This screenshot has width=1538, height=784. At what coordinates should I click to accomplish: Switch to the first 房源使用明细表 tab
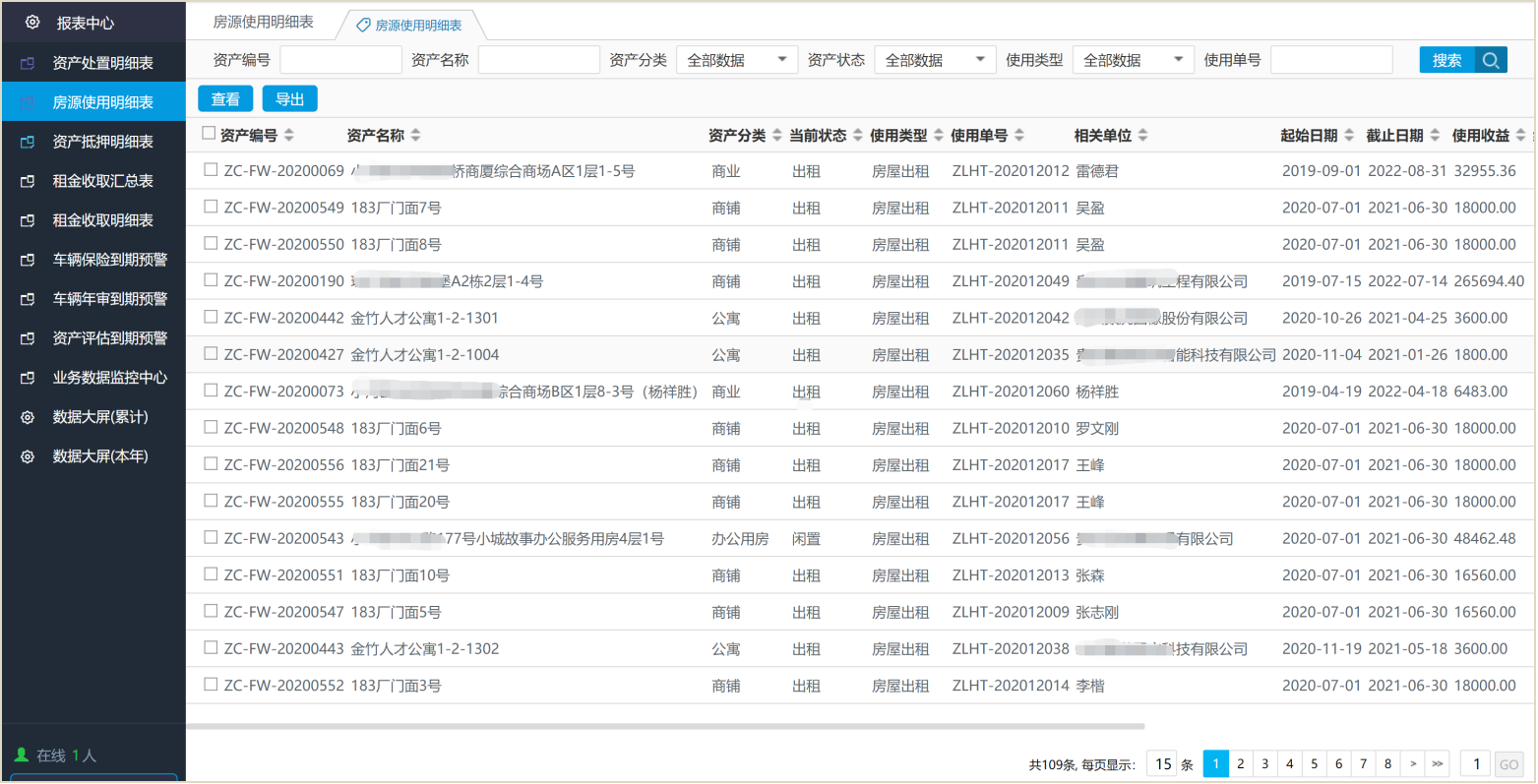263,22
